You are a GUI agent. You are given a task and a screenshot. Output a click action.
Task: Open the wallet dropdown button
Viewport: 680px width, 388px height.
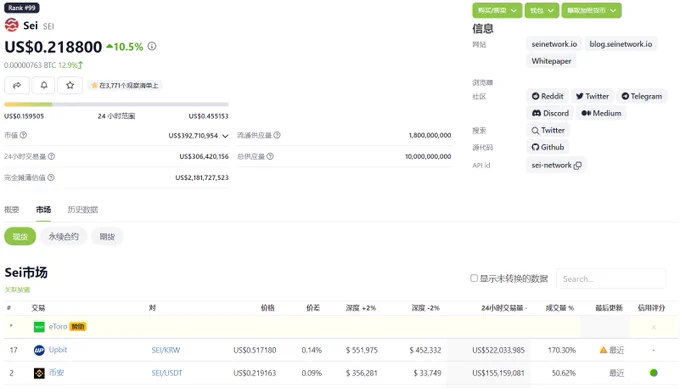click(x=542, y=10)
